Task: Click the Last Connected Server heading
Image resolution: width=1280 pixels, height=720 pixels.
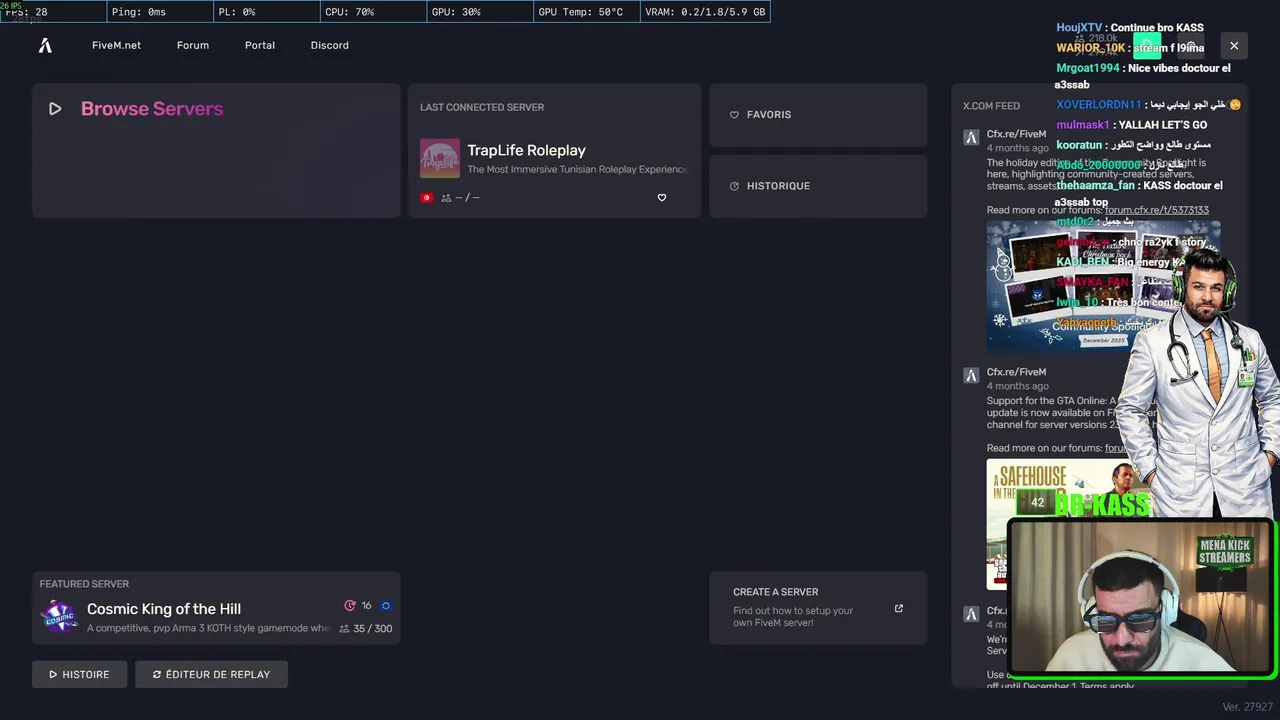Action: [482, 107]
